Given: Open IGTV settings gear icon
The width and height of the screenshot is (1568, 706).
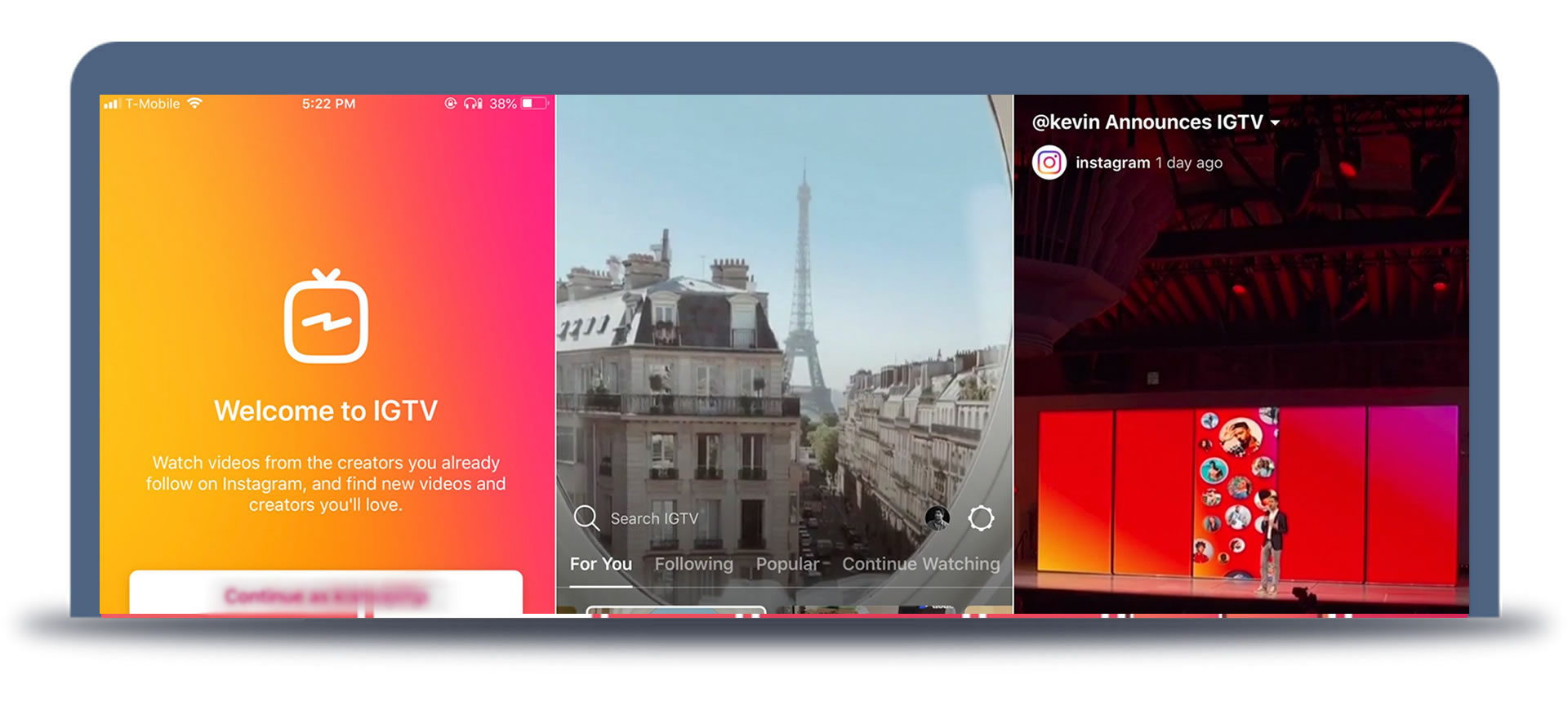Looking at the screenshot, I should coord(981,518).
